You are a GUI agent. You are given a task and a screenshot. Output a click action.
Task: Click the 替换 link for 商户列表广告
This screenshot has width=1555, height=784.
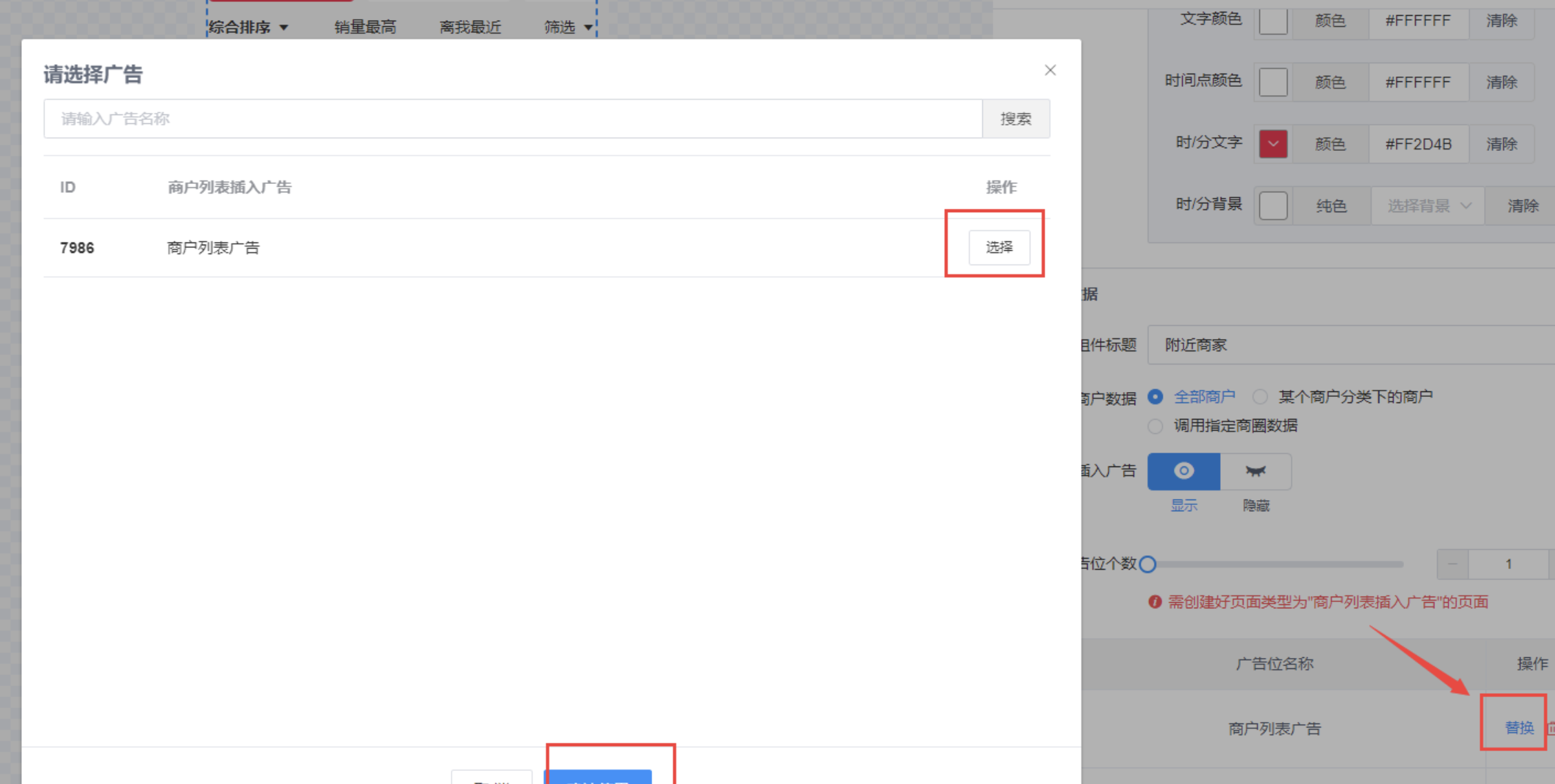pyautogui.click(x=1518, y=728)
